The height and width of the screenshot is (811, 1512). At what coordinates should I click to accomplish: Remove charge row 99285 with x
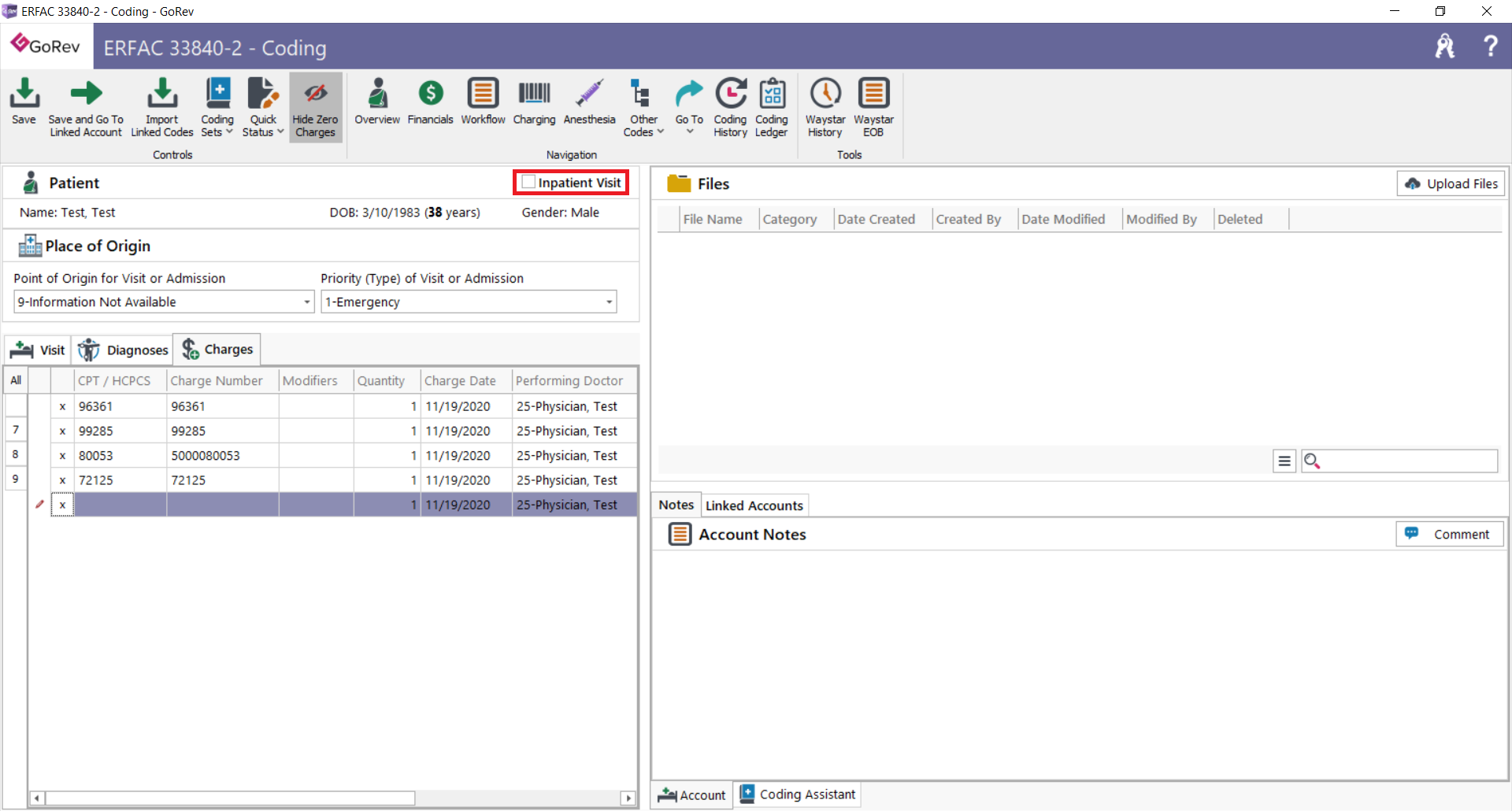click(62, 431)
